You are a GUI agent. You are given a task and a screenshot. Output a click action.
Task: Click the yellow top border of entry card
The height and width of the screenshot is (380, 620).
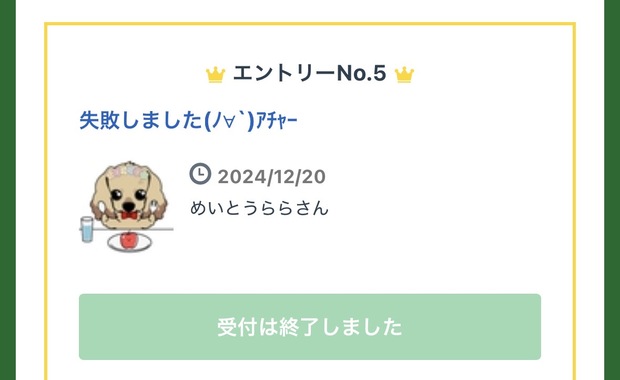click(310, 24)
